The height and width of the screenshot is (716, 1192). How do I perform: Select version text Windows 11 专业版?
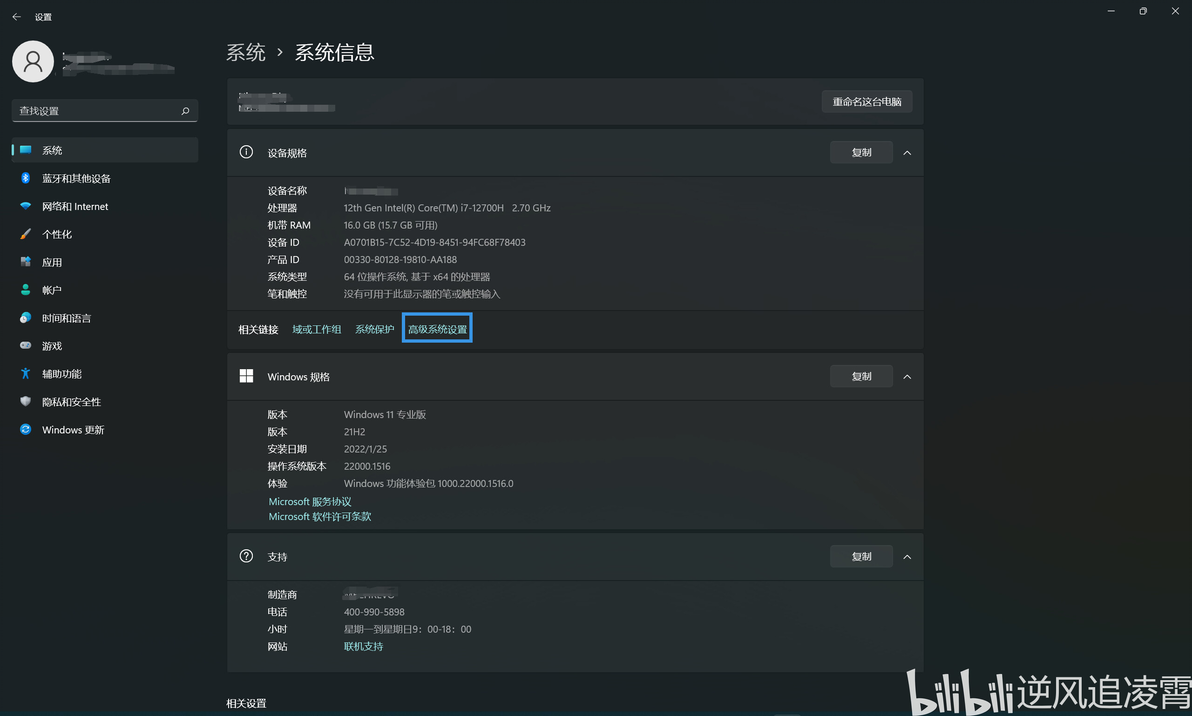[385, 414]
